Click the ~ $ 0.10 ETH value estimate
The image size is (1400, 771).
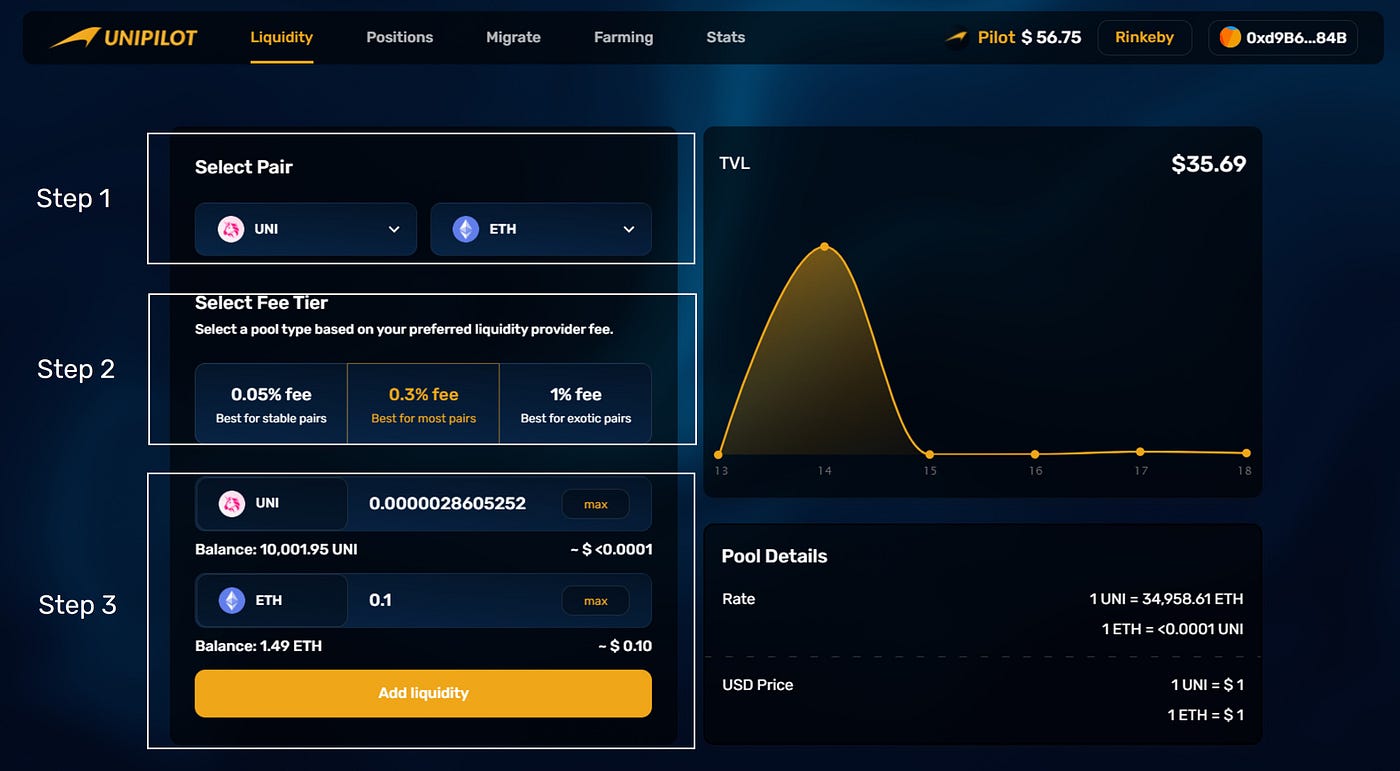625,646
